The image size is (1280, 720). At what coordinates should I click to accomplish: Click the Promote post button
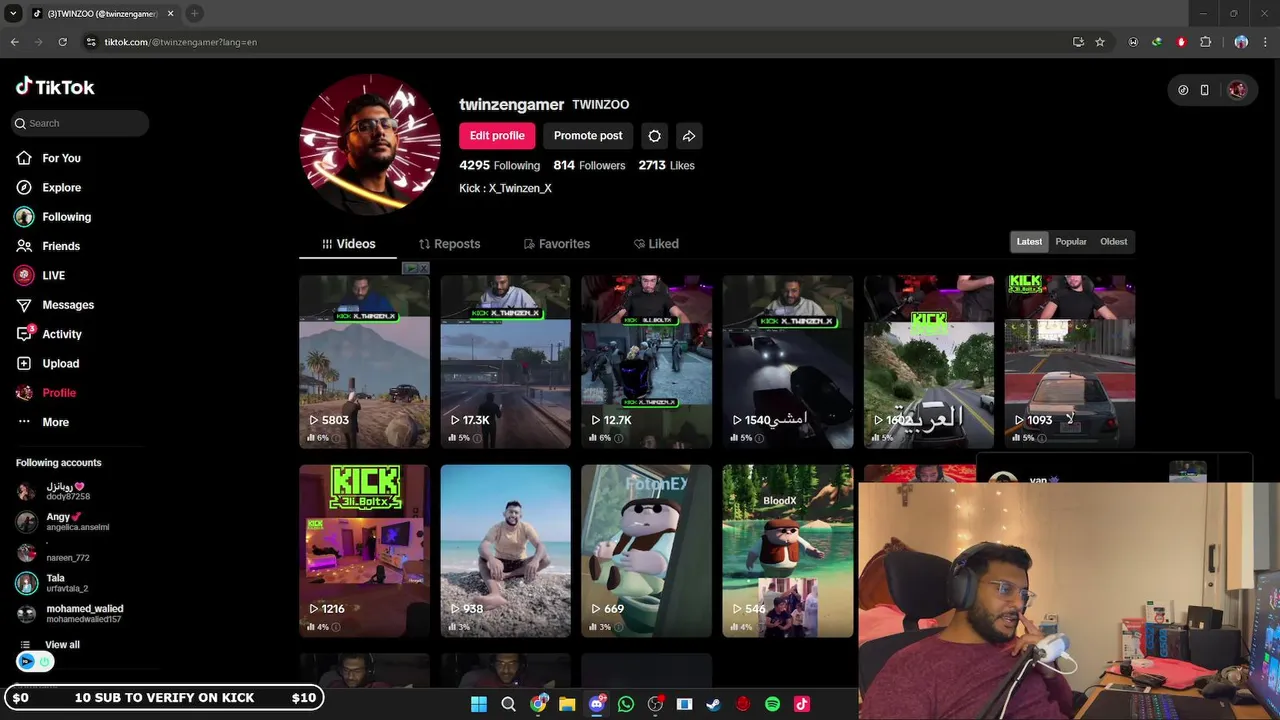pos(588,136)
